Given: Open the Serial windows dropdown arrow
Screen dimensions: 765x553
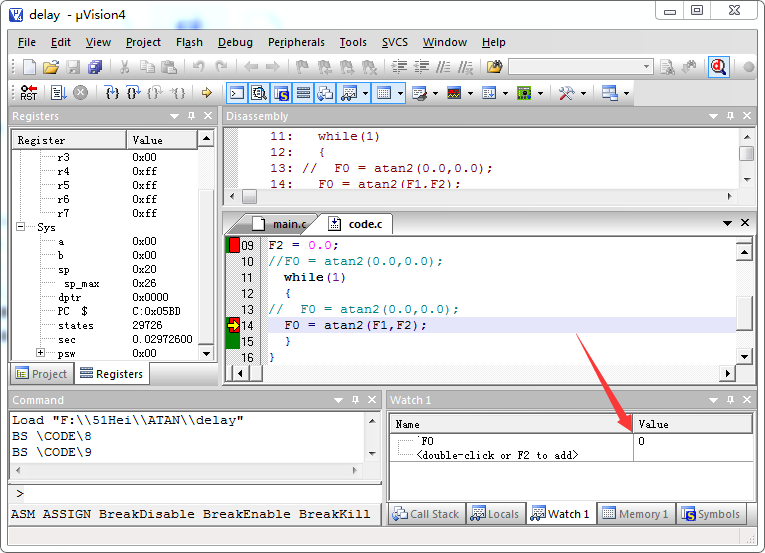Looking at the screenshot, I should tap(435, 93).
